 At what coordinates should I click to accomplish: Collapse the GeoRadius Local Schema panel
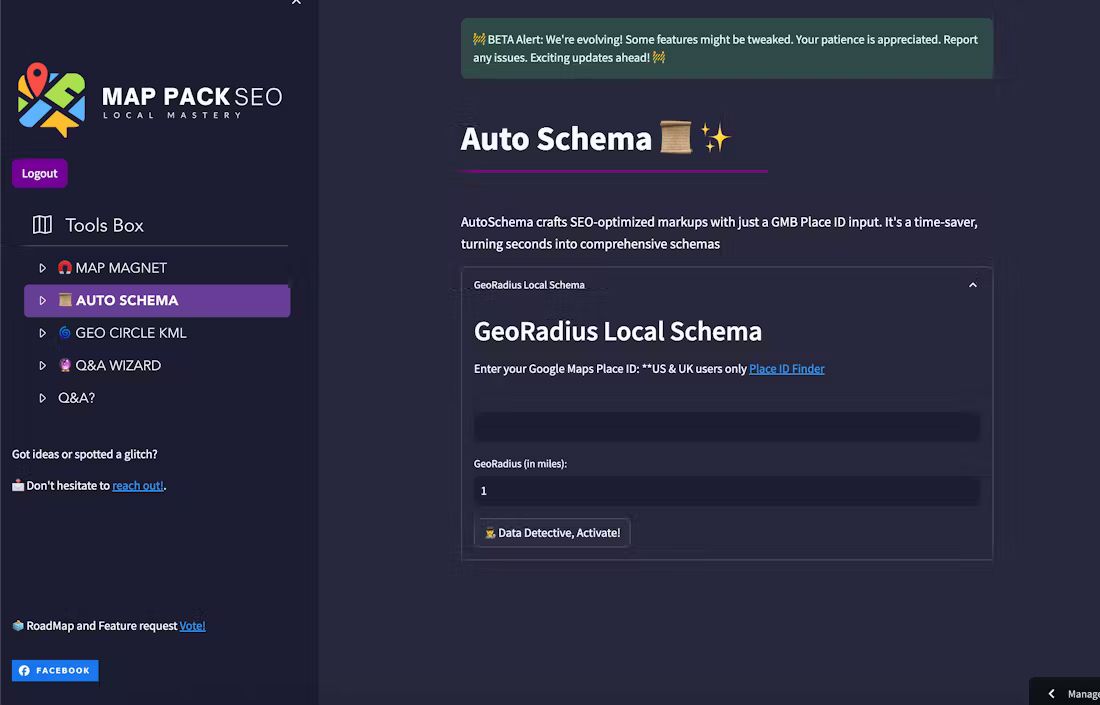click(972, 284)
